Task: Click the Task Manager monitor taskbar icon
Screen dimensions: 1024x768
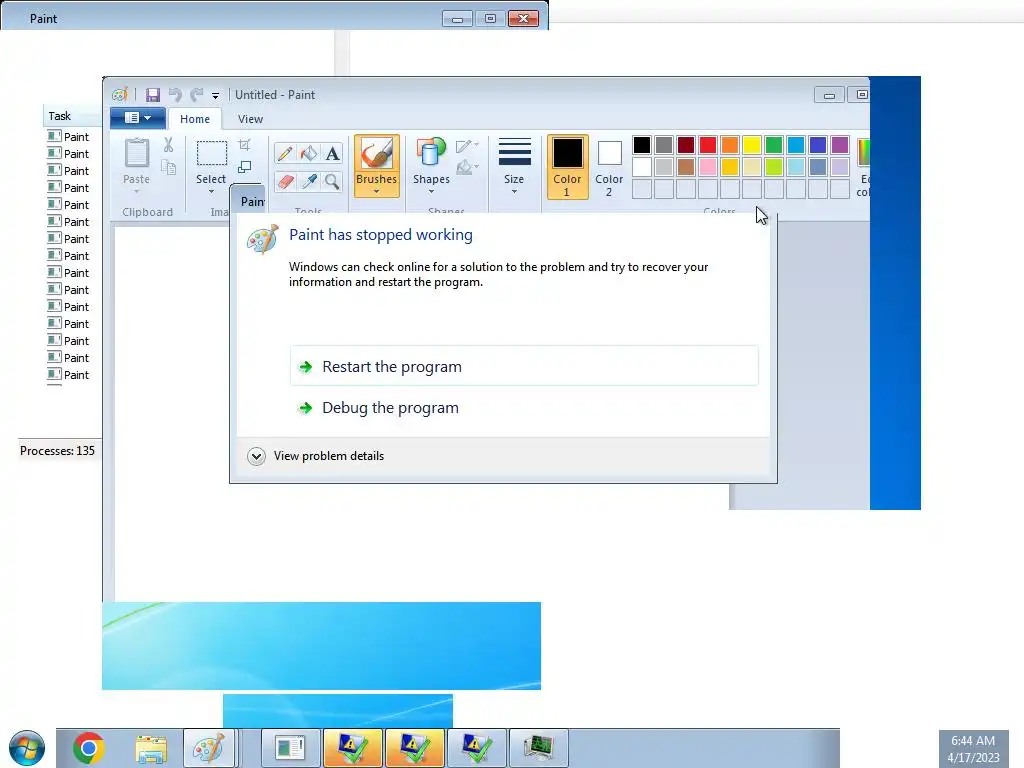Action: pos(539,748)
